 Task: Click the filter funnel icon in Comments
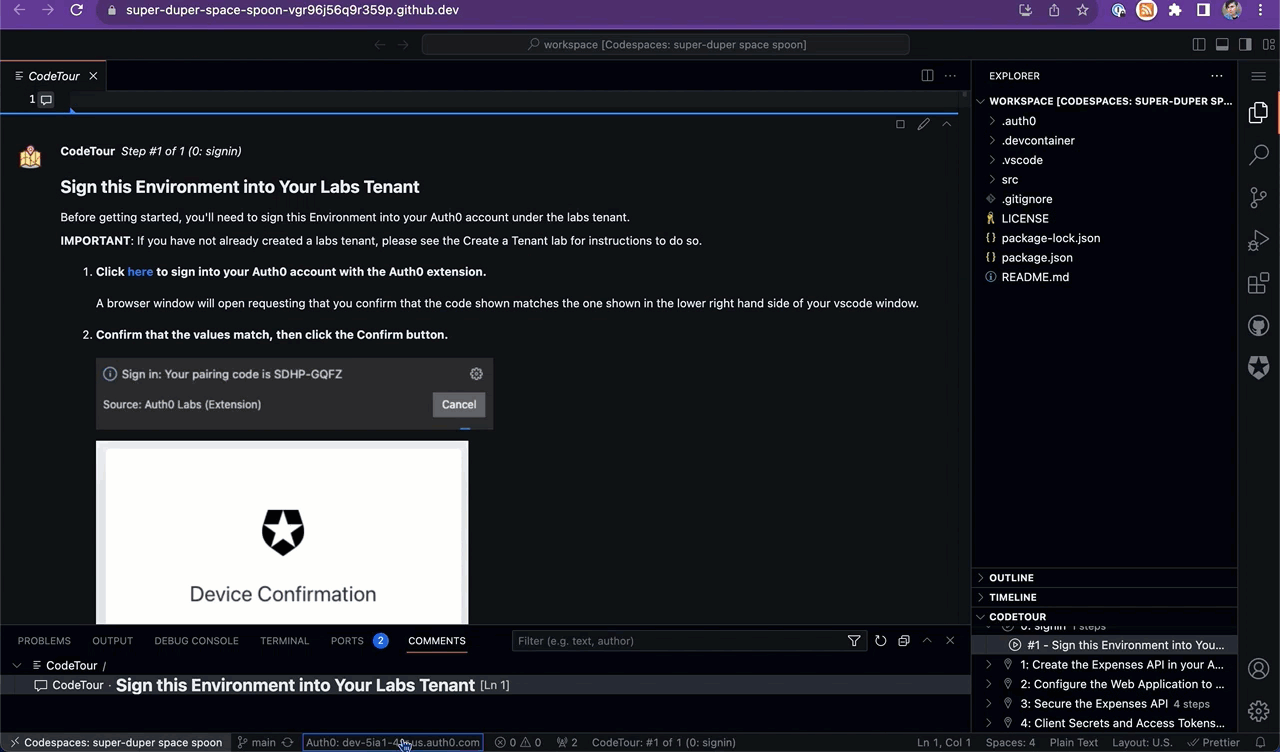[854, 641]
